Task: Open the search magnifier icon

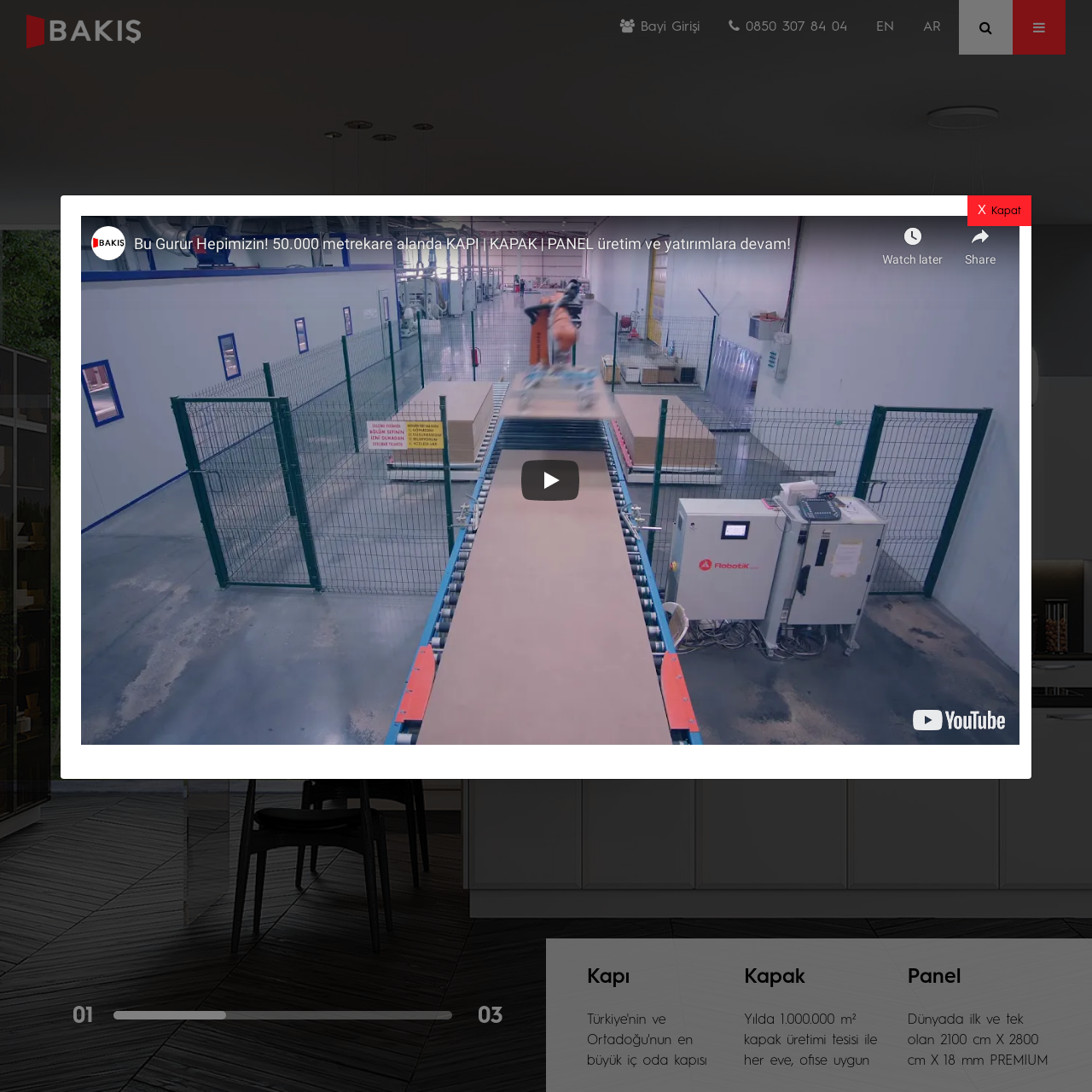Action: (x=985, y=27)
